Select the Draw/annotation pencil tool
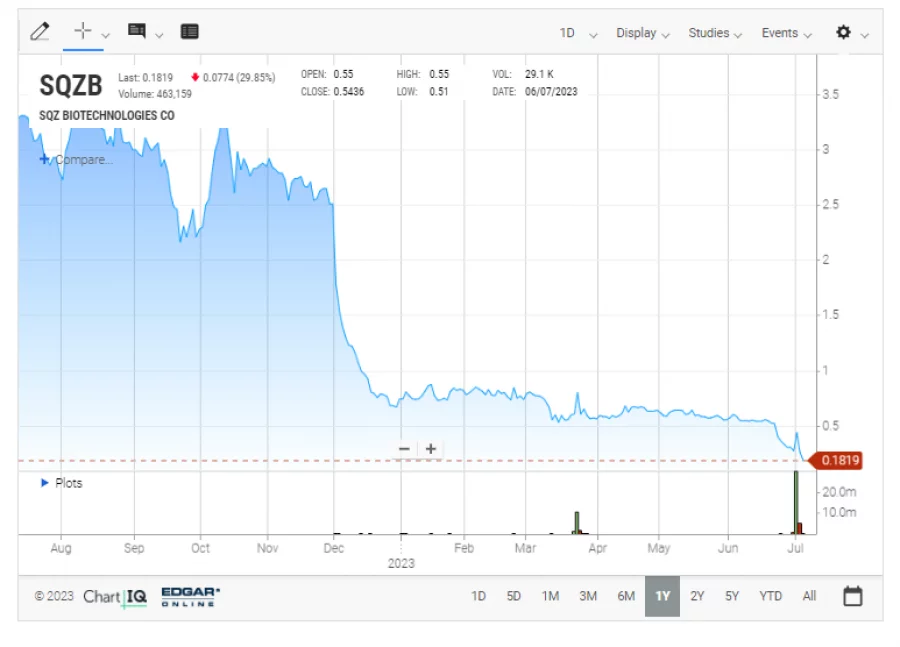 coord(41,30)
